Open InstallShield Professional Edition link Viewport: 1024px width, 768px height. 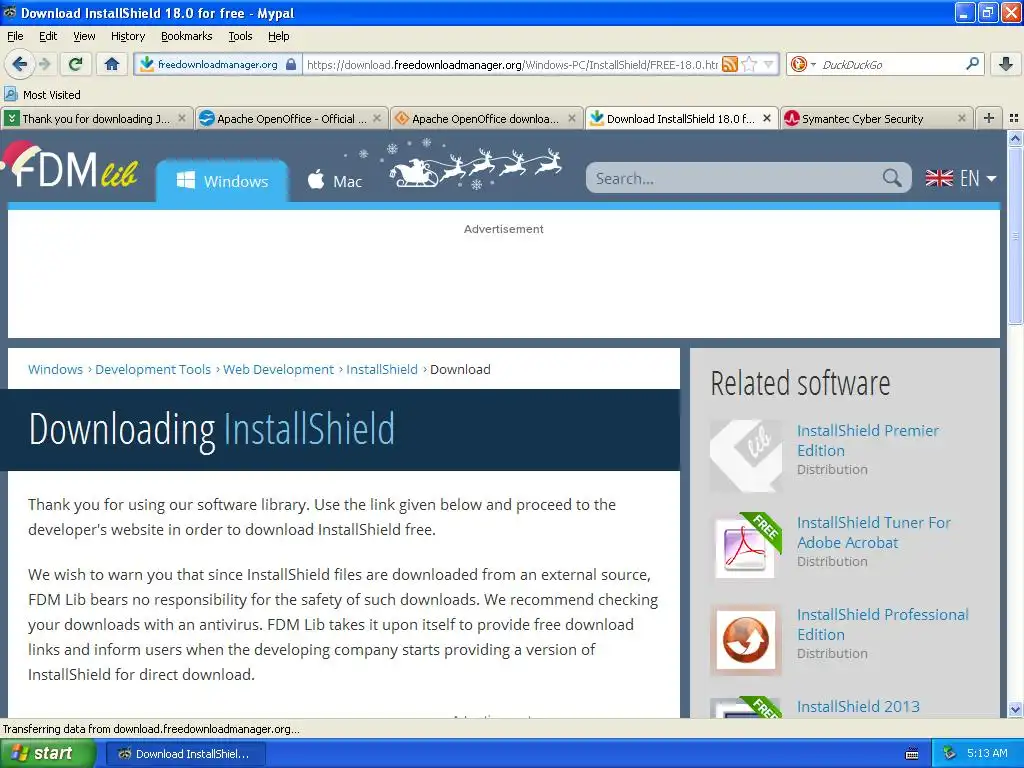pyautogui.click(x=882, y=624)
